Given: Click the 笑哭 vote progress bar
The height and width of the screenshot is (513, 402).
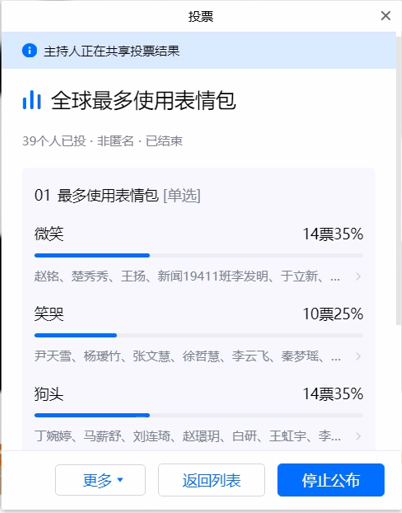Looking at the screenshot, I should tap(199, 335).
